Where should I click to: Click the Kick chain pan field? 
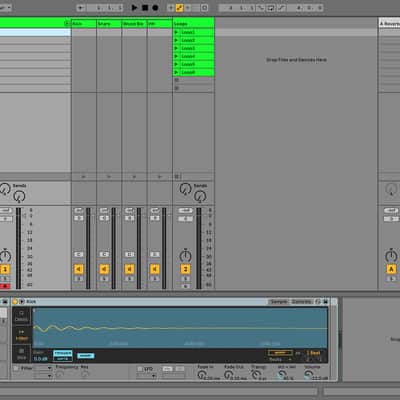click(79, 254)
